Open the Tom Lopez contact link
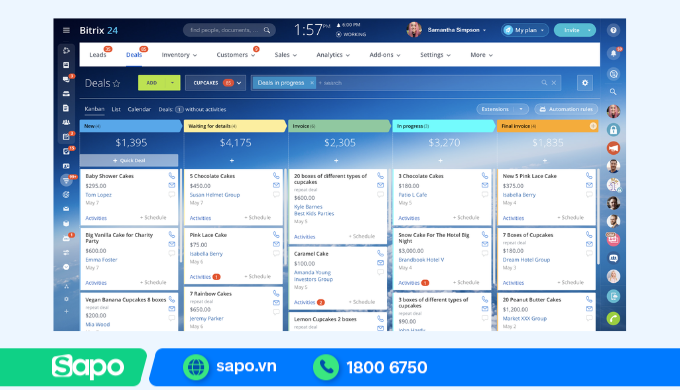Image resolution: width=680 pixels, height=390 pixels. [98, 195]
